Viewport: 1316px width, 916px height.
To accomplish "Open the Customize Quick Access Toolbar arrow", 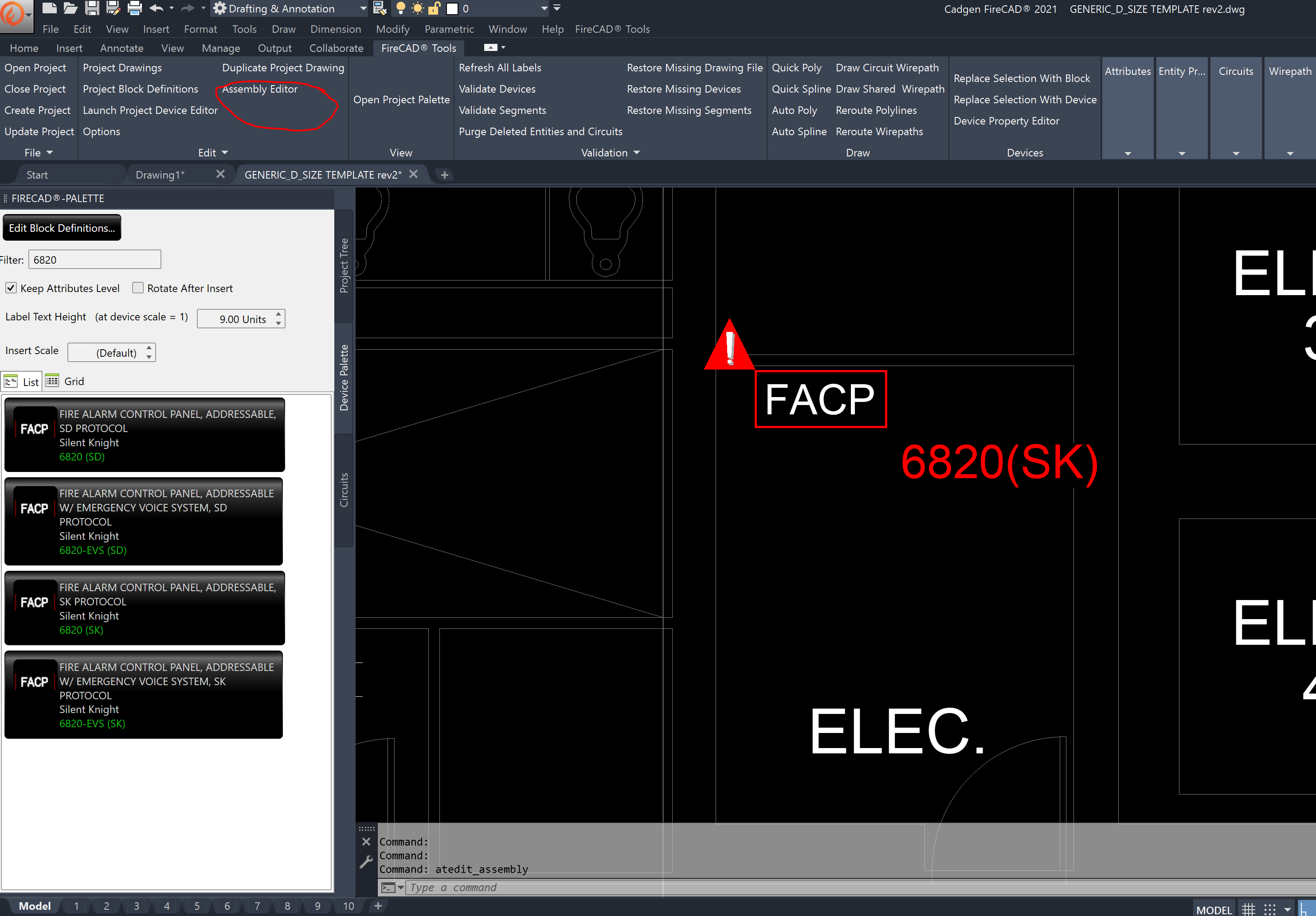I will 557,8.
